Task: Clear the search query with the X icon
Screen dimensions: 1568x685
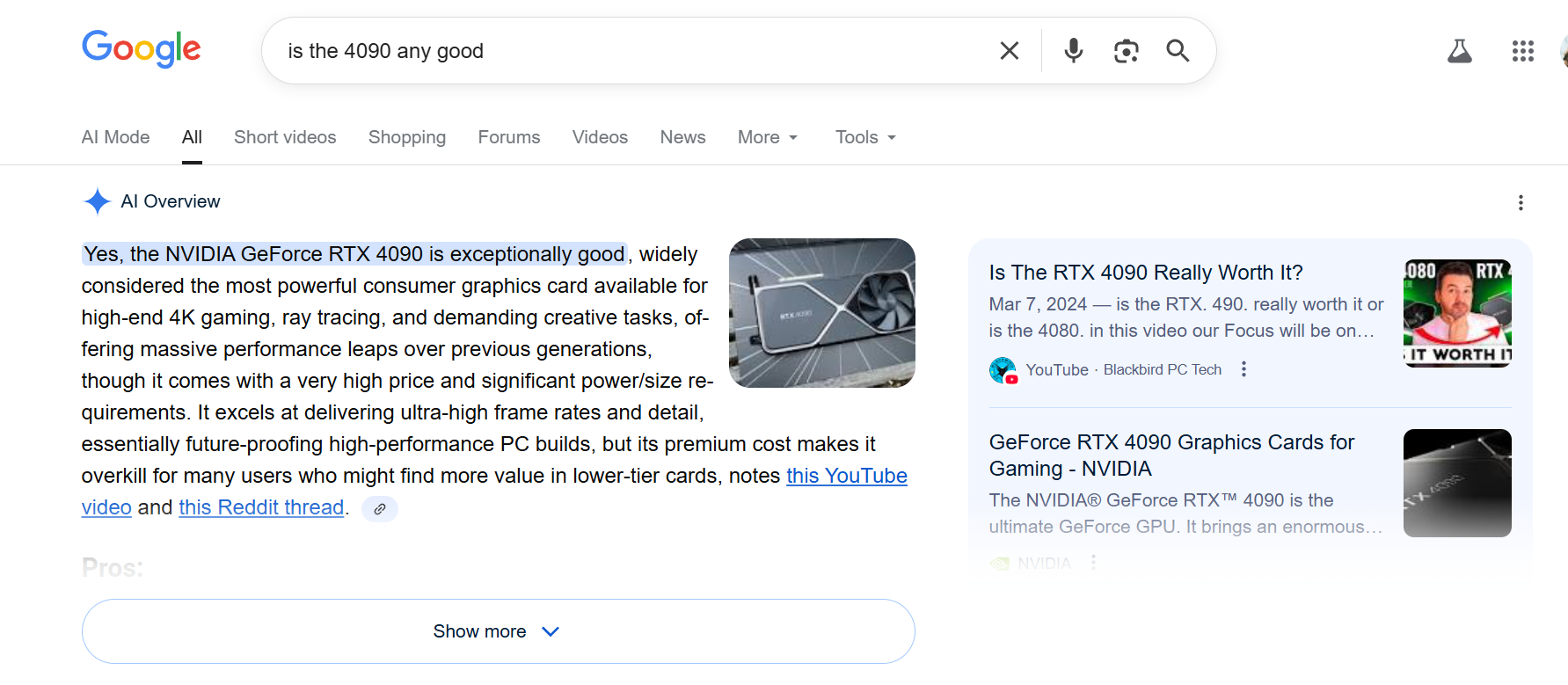Action: pos(1010,51)
